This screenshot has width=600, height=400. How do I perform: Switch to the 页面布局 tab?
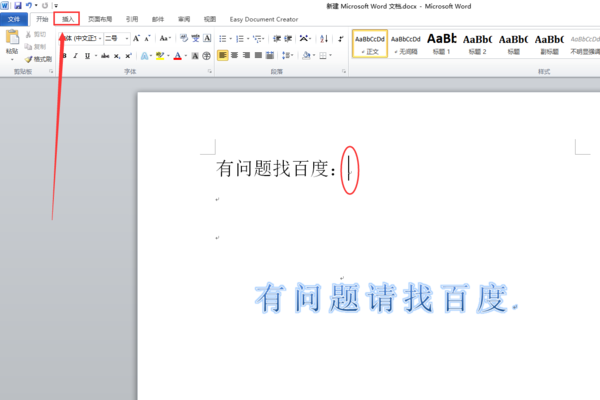click(x=100, y=19)
